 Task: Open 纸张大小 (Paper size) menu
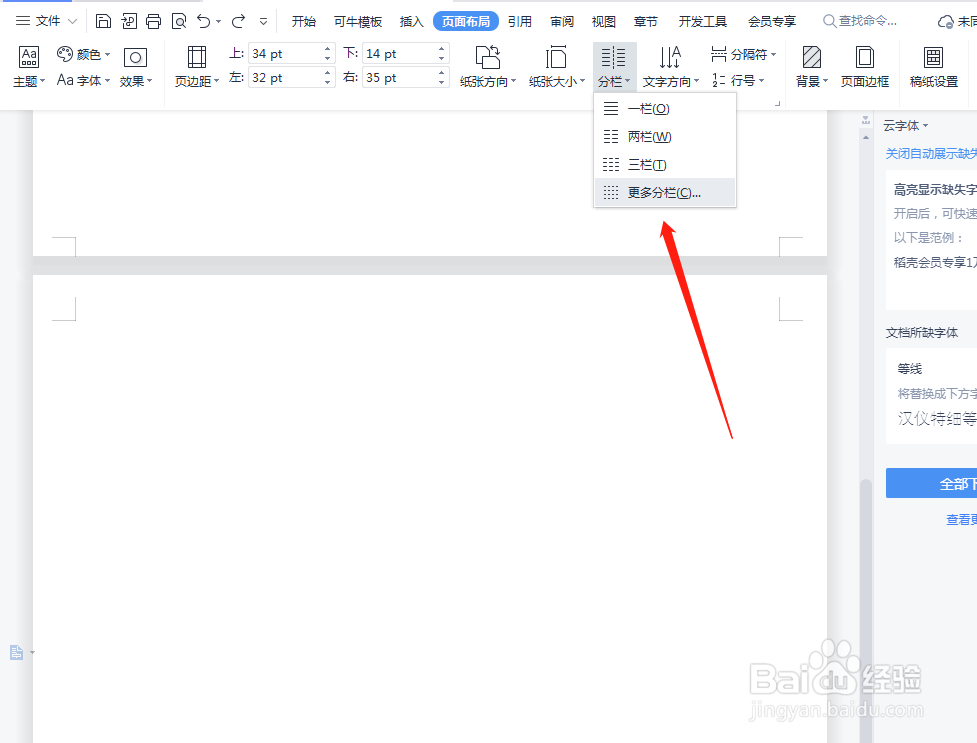pyautogui.click(x=556, y=66)
